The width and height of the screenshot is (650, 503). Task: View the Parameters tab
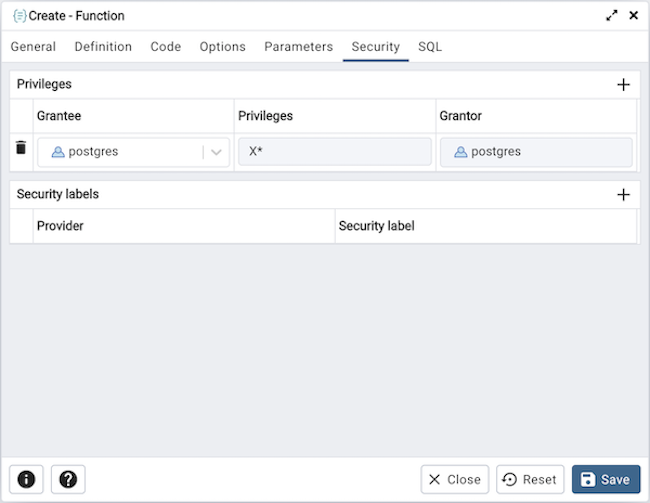pyautogui.click(x=298, y=47)
